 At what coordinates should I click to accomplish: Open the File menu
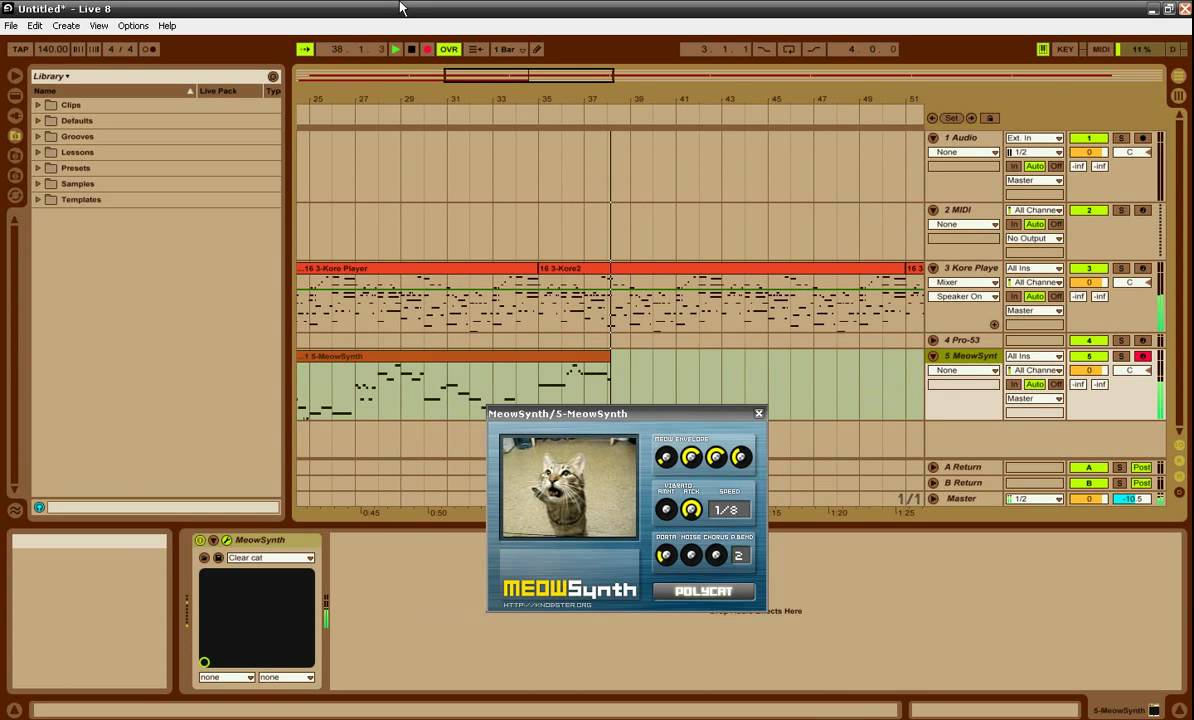click(x=11, y=26)
